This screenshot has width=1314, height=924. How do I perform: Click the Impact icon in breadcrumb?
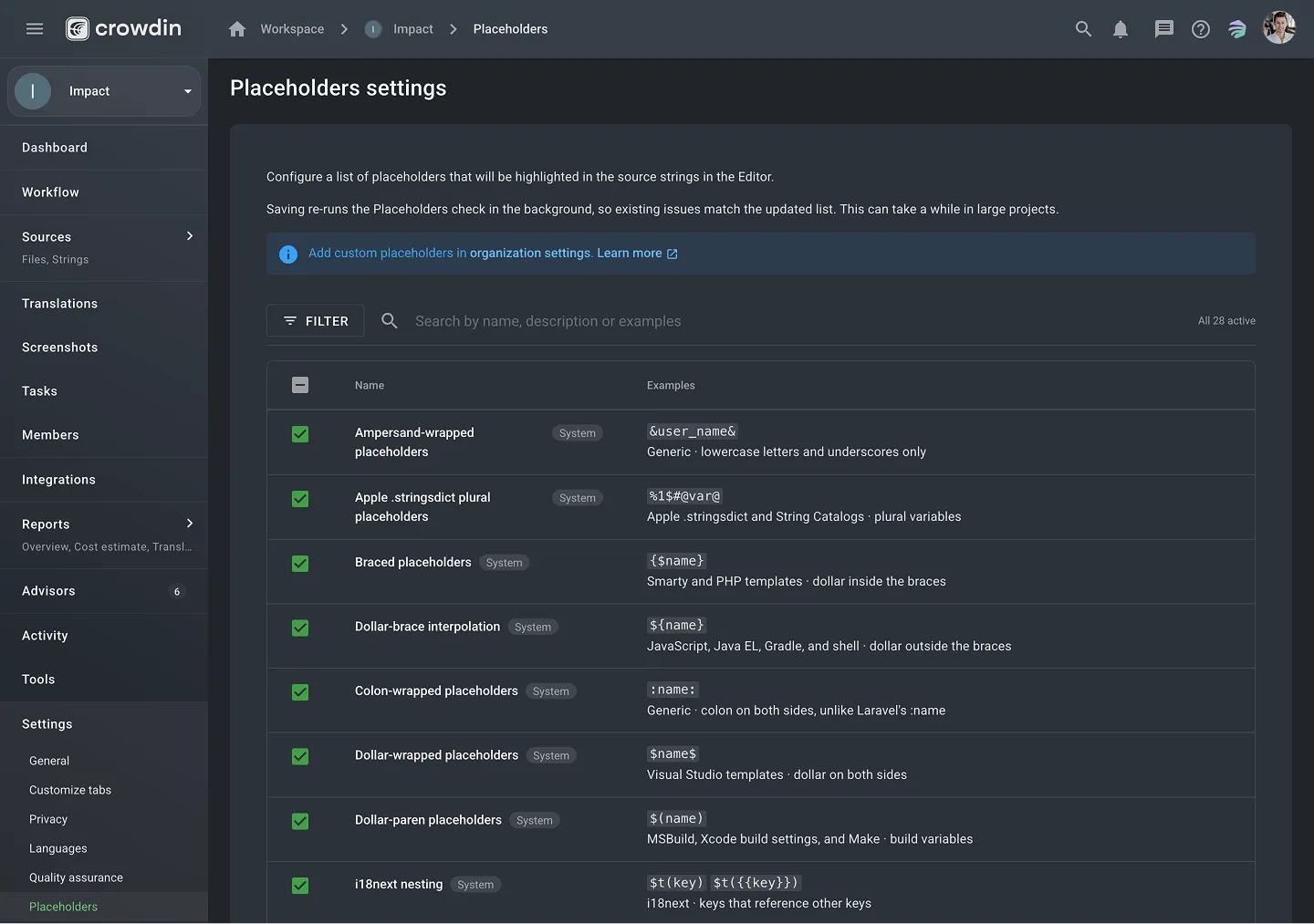pos(373,29)
